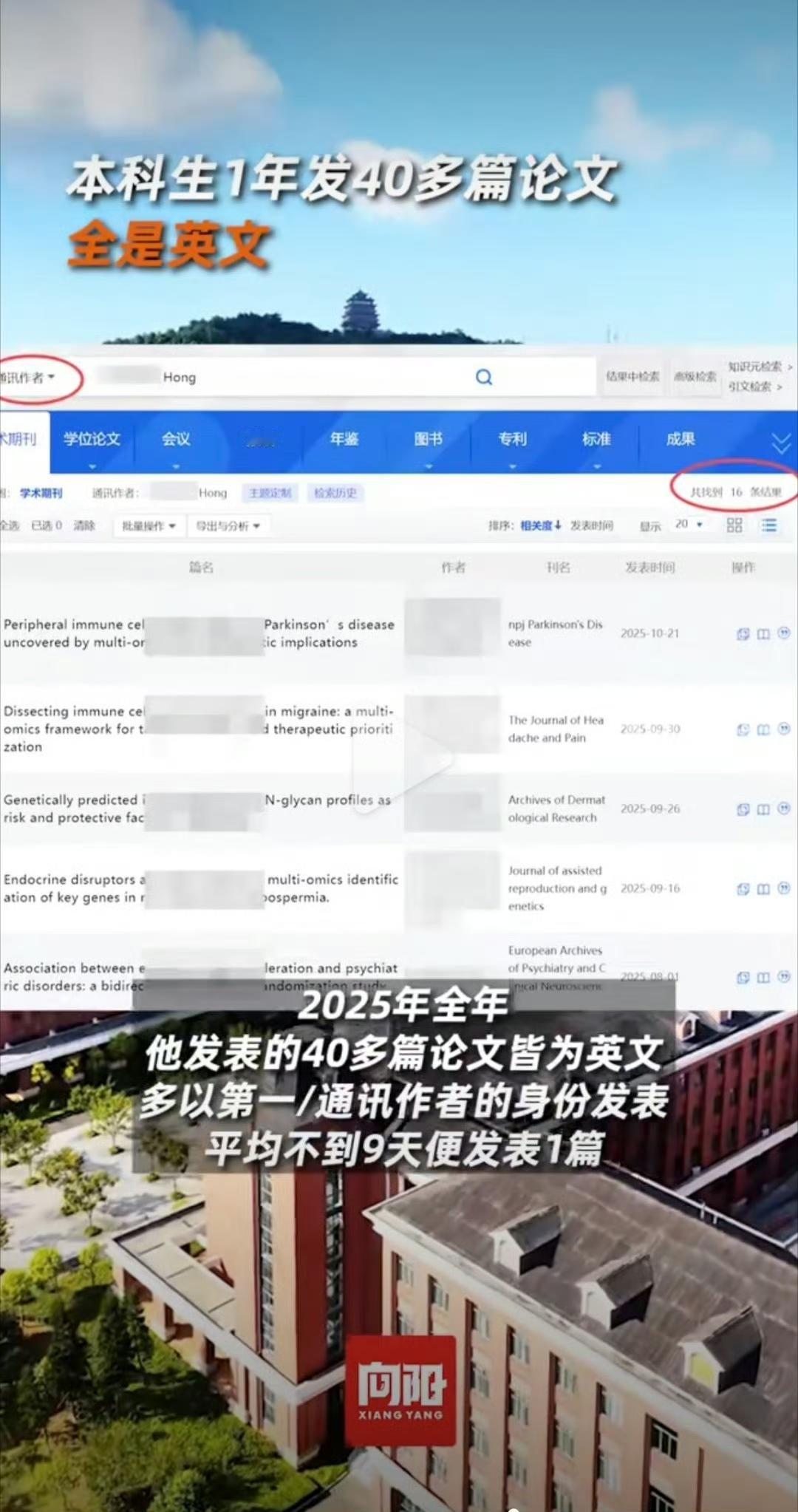This screenshot has height=1512, width=798.
Task: Click date 2025-09-16
Action: 650,888
